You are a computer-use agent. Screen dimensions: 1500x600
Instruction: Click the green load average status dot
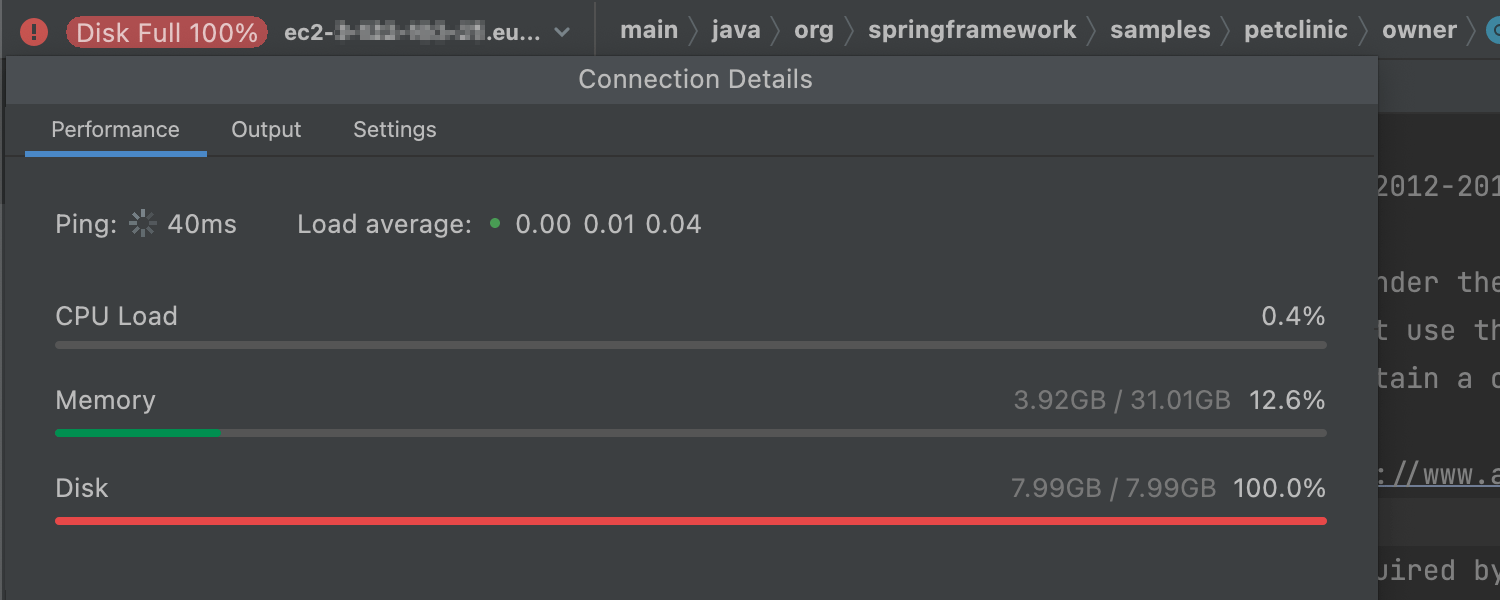(x=495, y=223)
